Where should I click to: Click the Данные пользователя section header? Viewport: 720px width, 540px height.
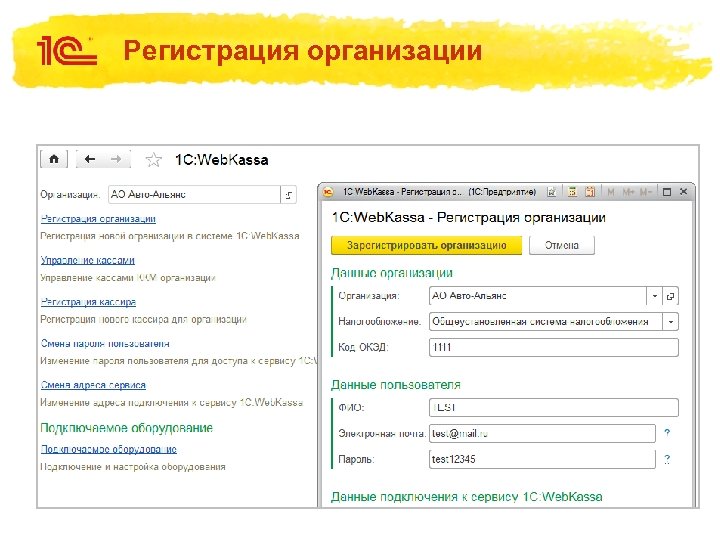pyautogui.click(x=396, y=385)
